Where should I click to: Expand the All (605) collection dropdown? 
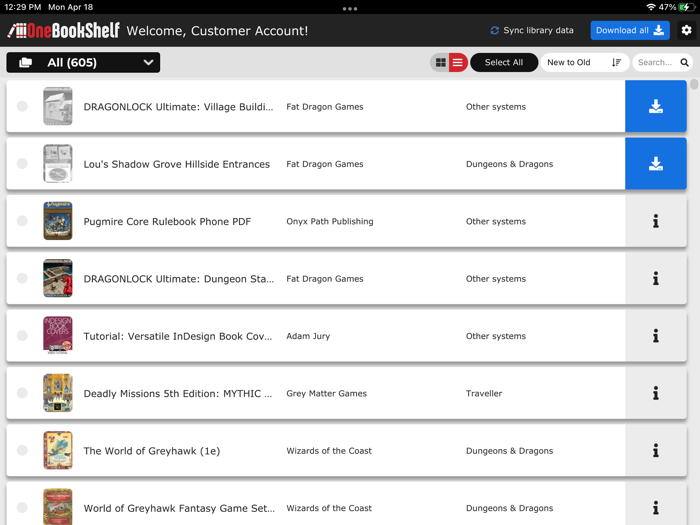pos(83,62)
